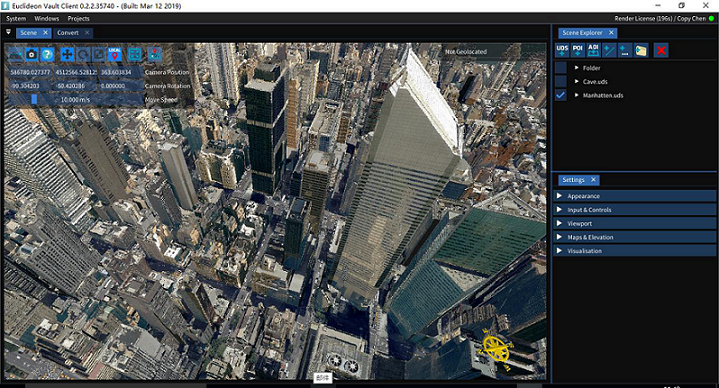Screen dimensions: 719x388
Task: Click the first Camera Position coordinate field
Action: pos(30,72)
